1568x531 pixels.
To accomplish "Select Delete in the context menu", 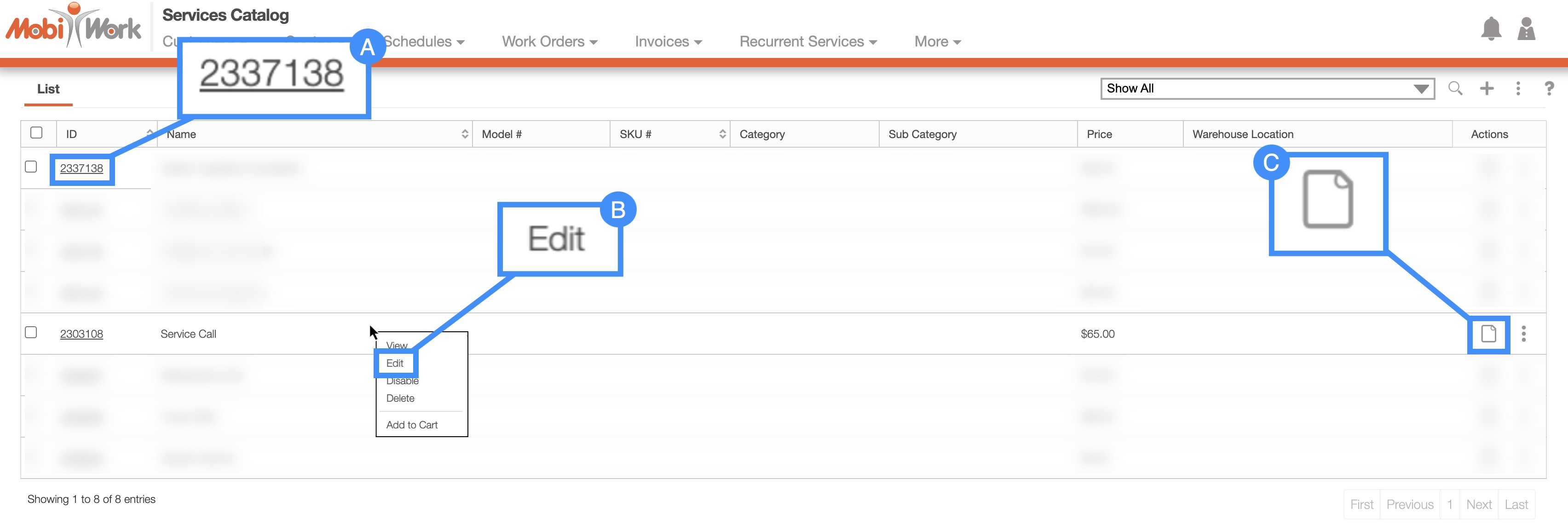I will (400, 398).
